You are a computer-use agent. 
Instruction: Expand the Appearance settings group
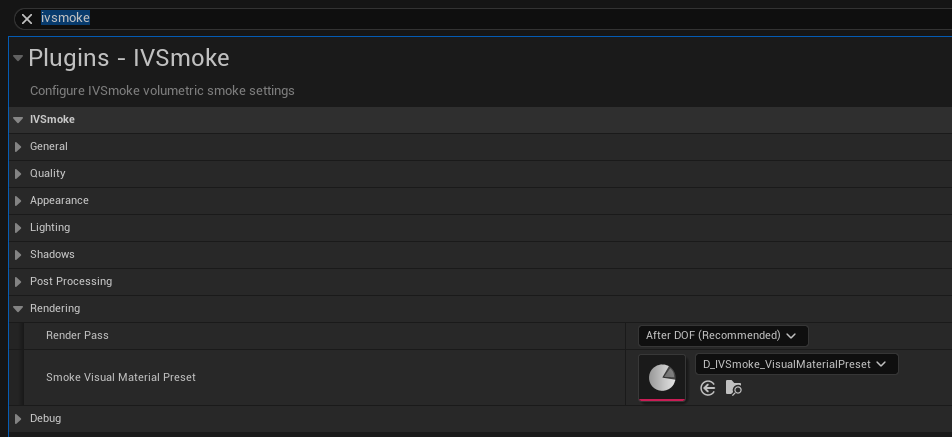pyautogui.click(x=18, y=201)
